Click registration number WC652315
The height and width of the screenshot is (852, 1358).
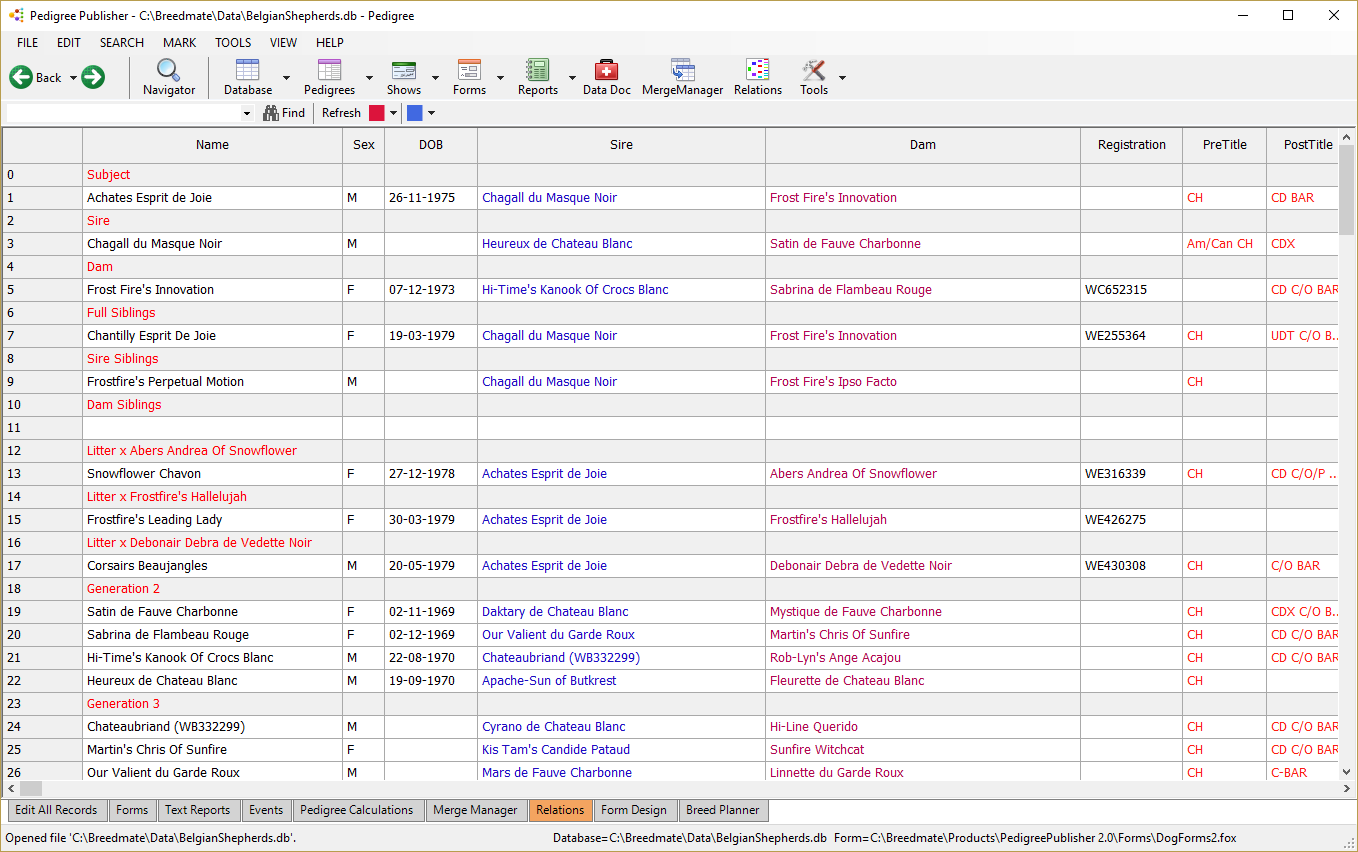pyautogui.click(x=1116, y=290)
